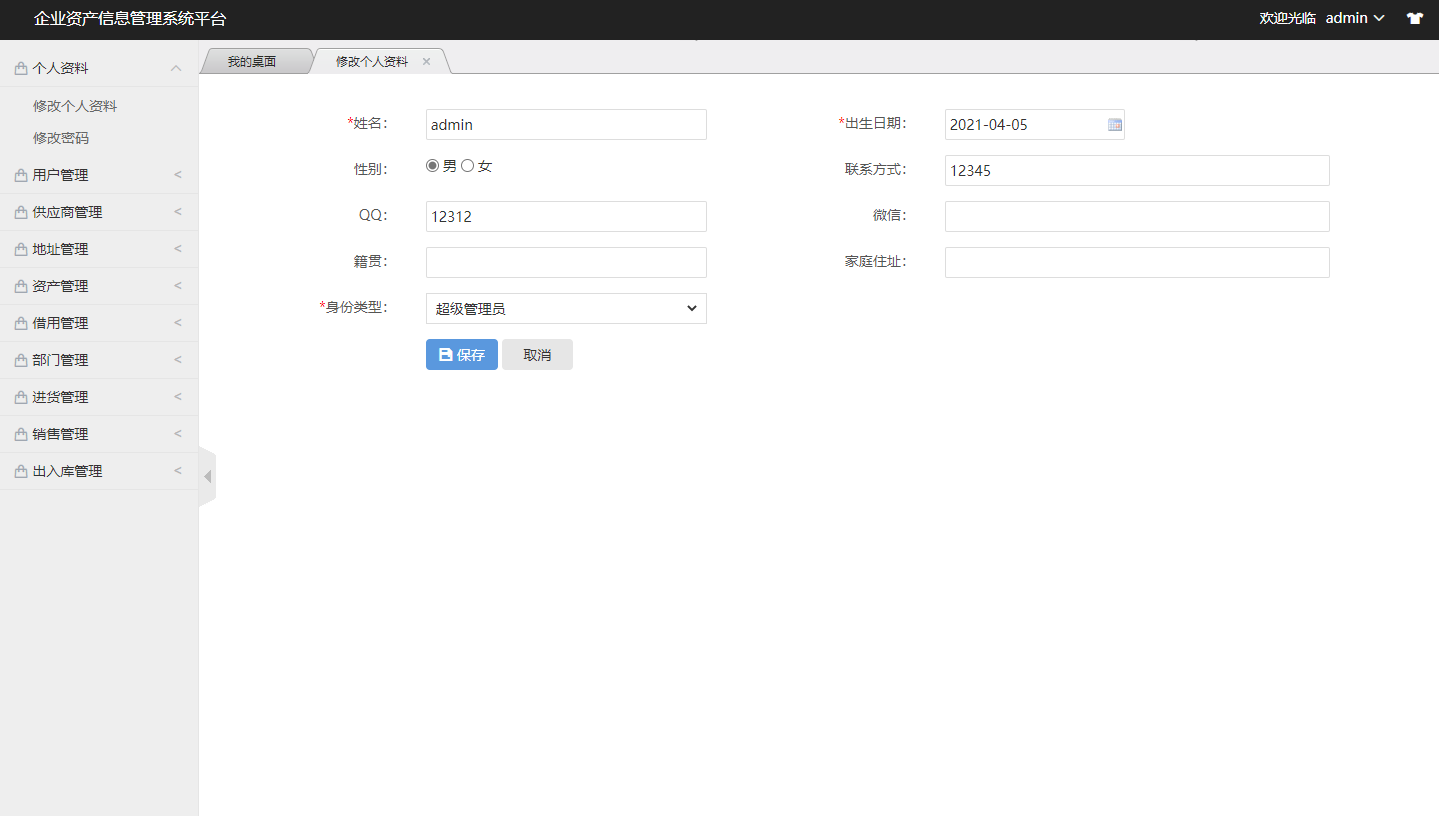Select the 女 gender radio button

pos(467,165)
